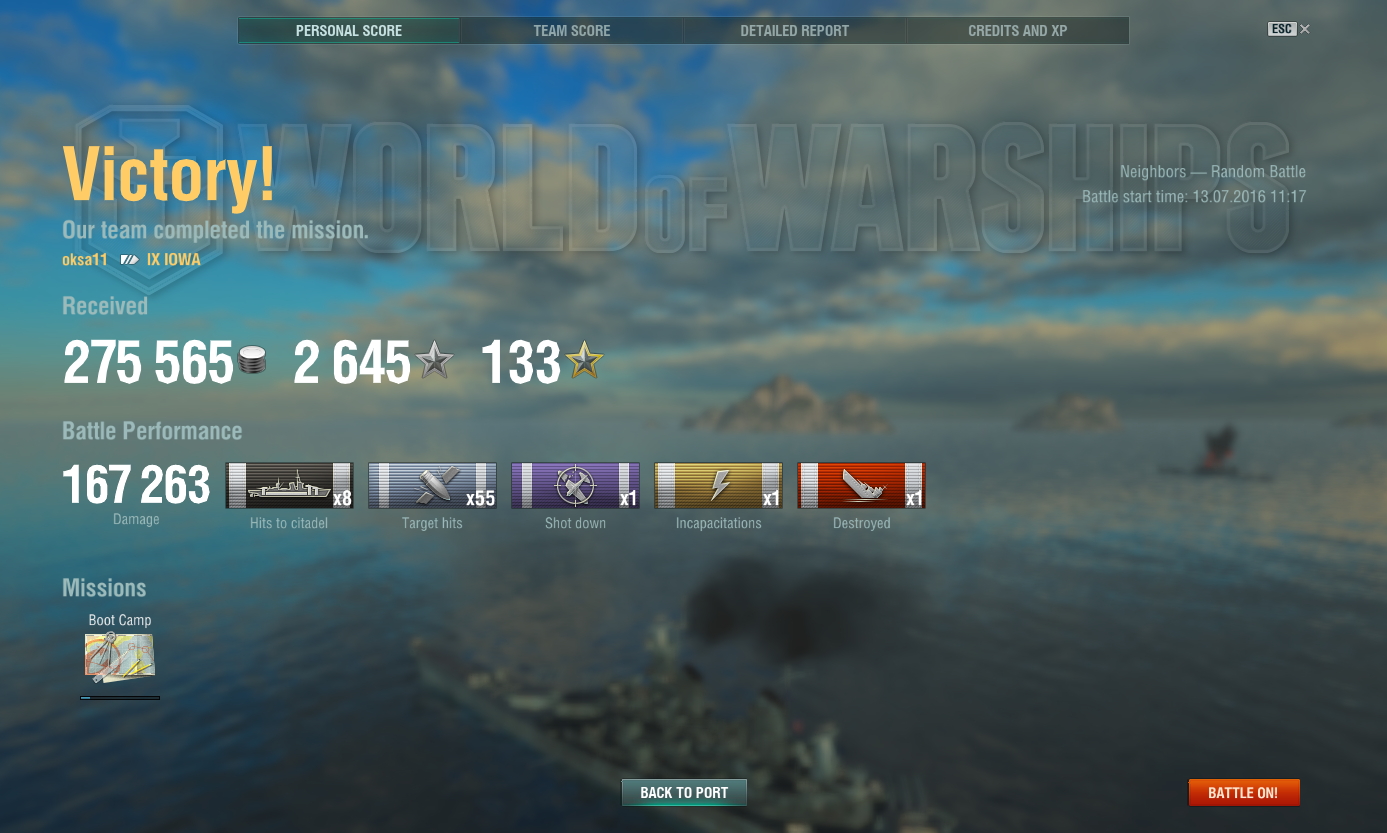Select the Personal Score tab

click(349, 31)
